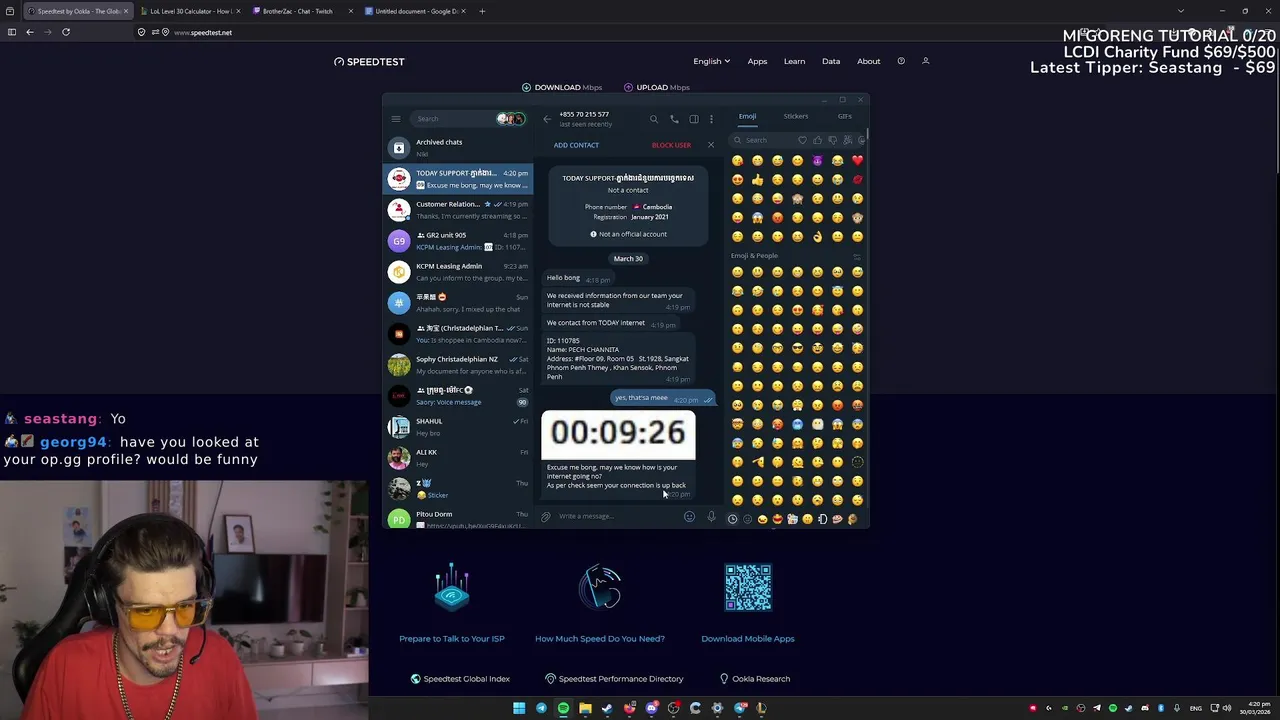This screenshot has height=720, width=1280.
Task: Close Speedtest browser tab
Action: click(126, 11)
